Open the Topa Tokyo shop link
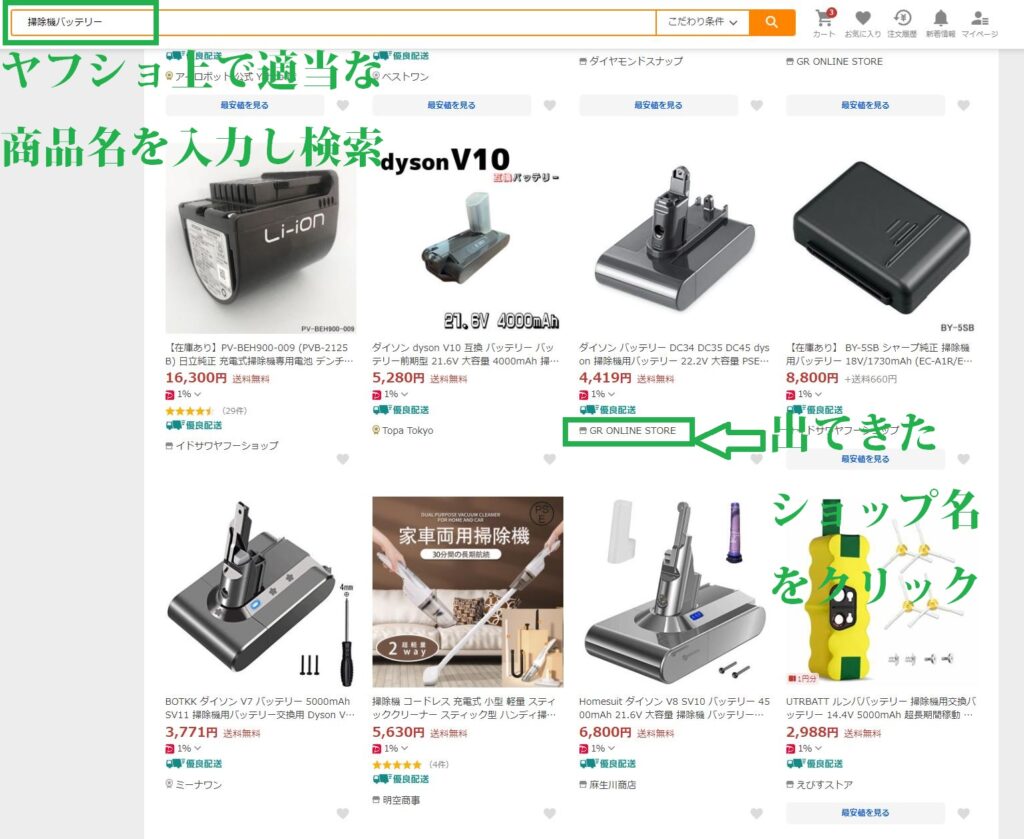1024x839 pixels. point(403,431)
